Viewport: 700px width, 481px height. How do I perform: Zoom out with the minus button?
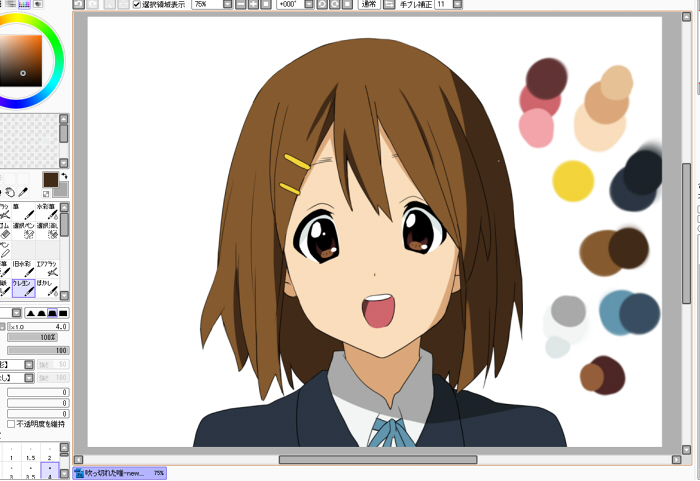coord(240,4)
